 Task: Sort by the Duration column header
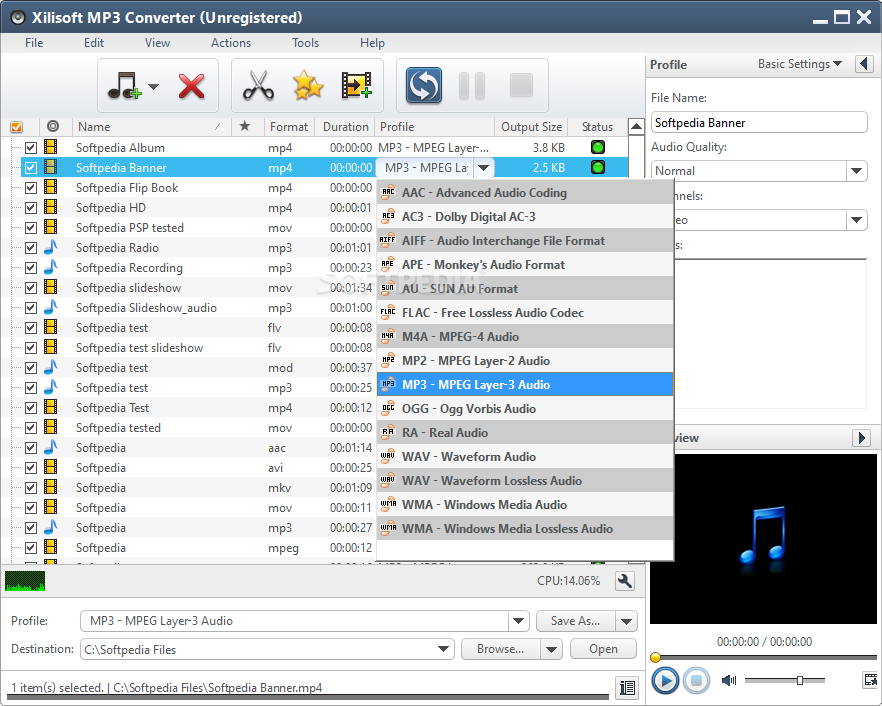[x=345, y=127]
